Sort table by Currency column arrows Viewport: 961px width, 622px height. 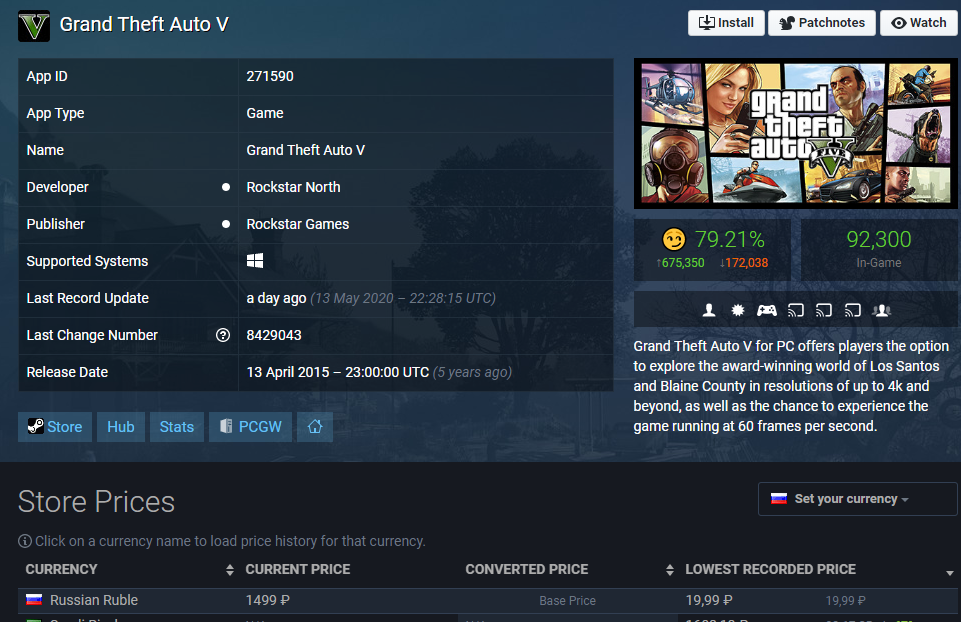tap(230, 570)
